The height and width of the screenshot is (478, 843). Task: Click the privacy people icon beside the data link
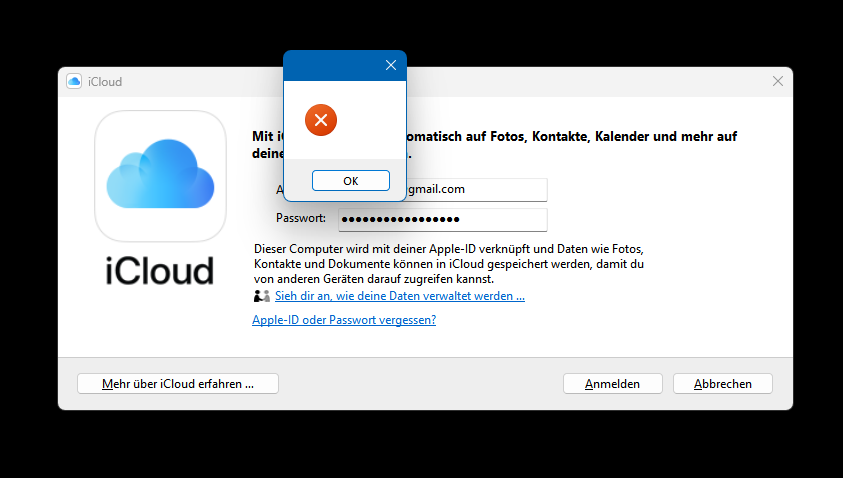(x=262, y=296)
